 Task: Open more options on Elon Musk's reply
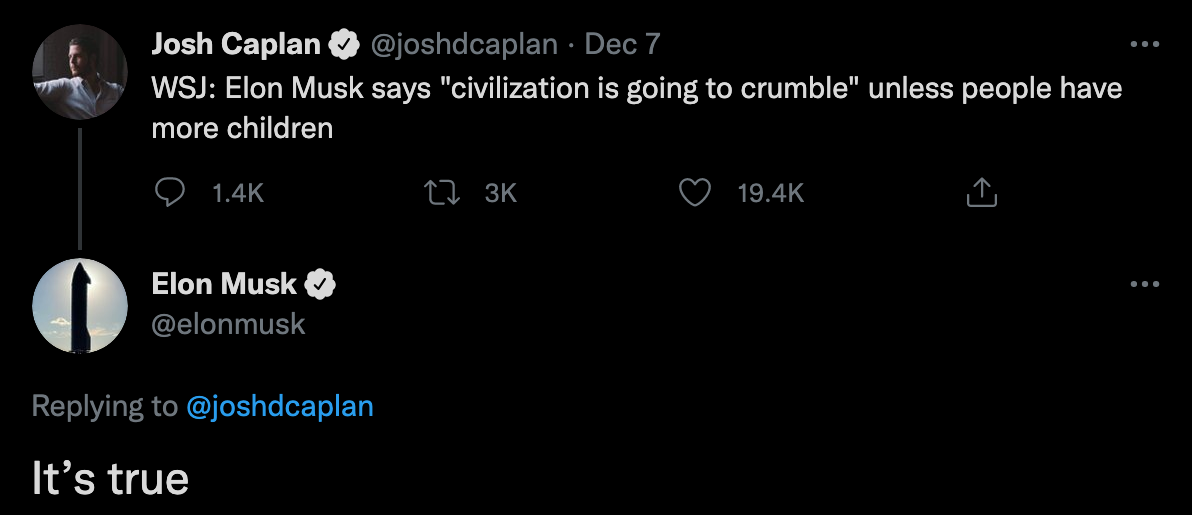tap(1144, 285)
